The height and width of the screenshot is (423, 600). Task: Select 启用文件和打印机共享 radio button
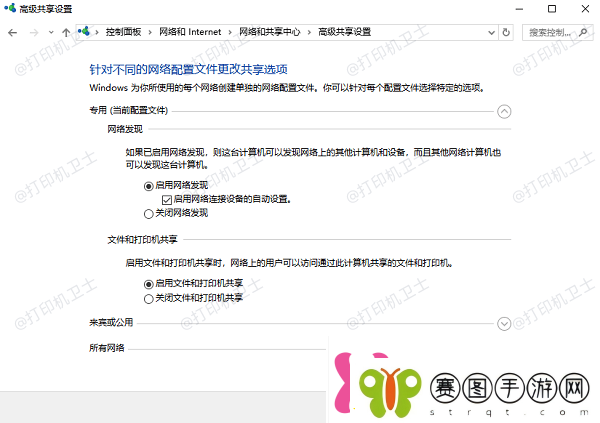(148, 284)
